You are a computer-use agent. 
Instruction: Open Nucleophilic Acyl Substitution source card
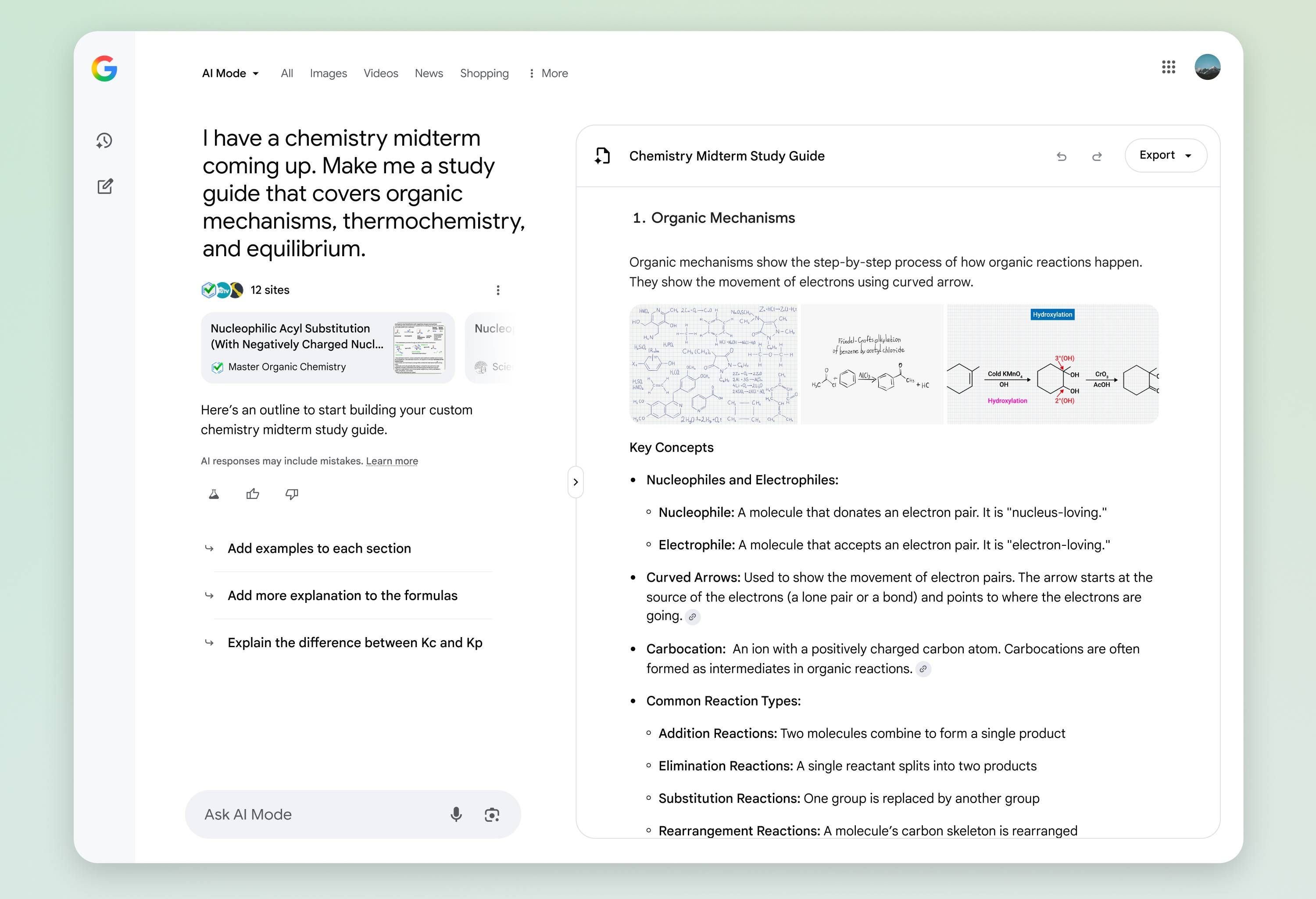coord(327,347)
